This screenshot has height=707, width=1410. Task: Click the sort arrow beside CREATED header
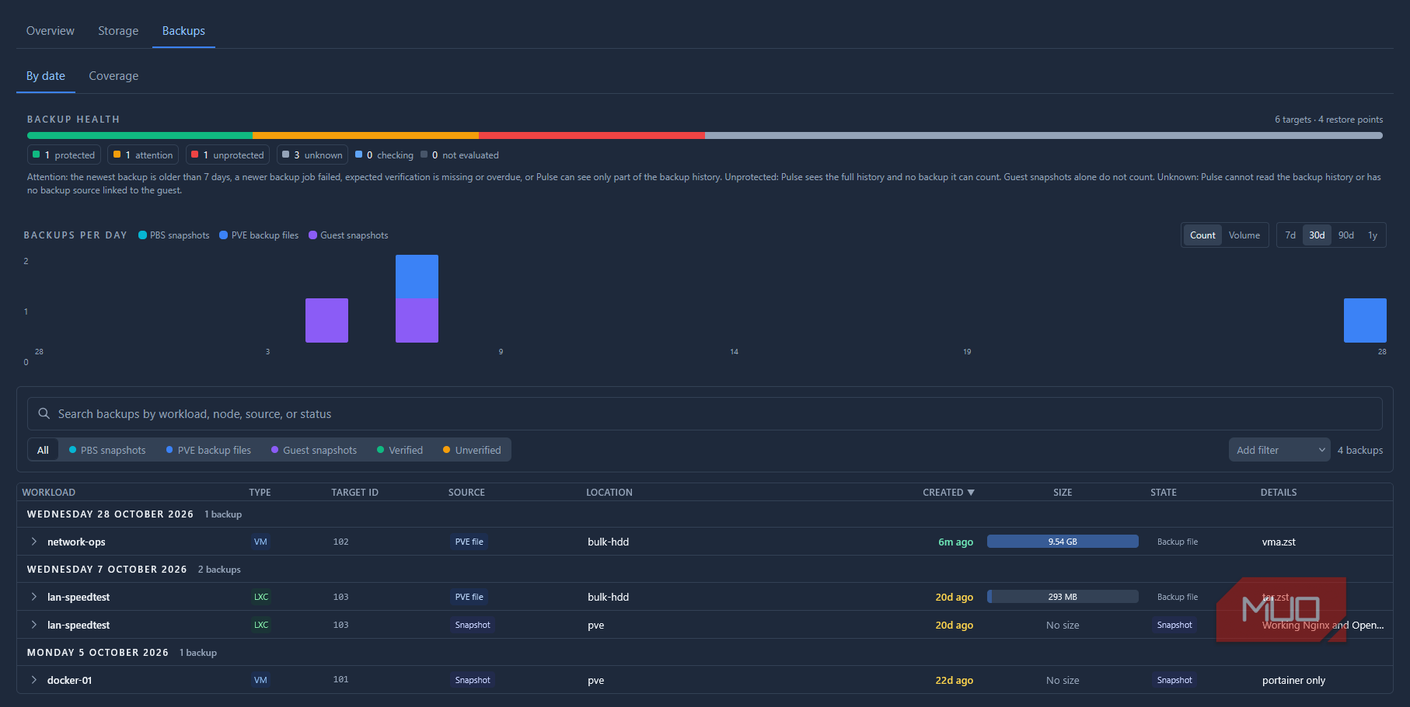[x=970, y=492]
